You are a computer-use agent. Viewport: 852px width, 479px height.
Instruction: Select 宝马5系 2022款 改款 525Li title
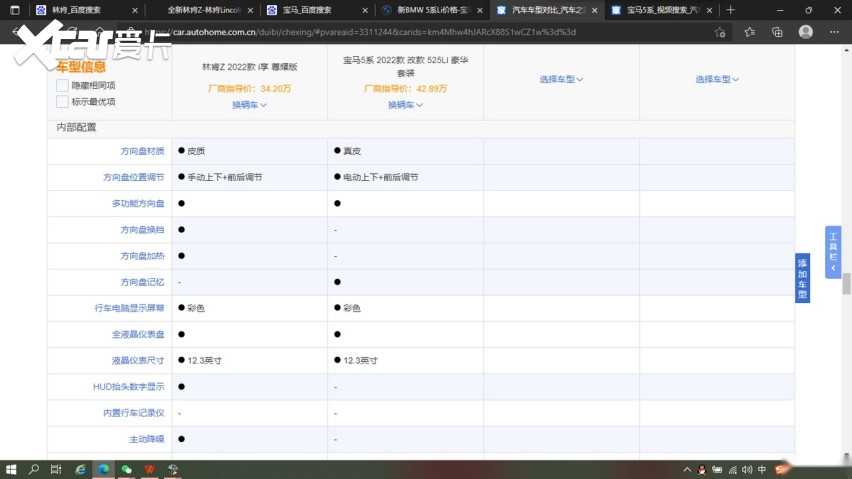[405, 66]
